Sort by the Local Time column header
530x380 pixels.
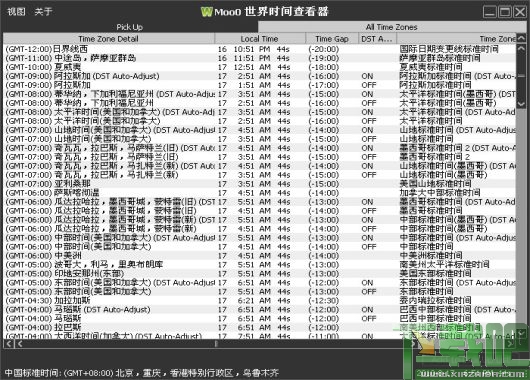click(260, 39)
